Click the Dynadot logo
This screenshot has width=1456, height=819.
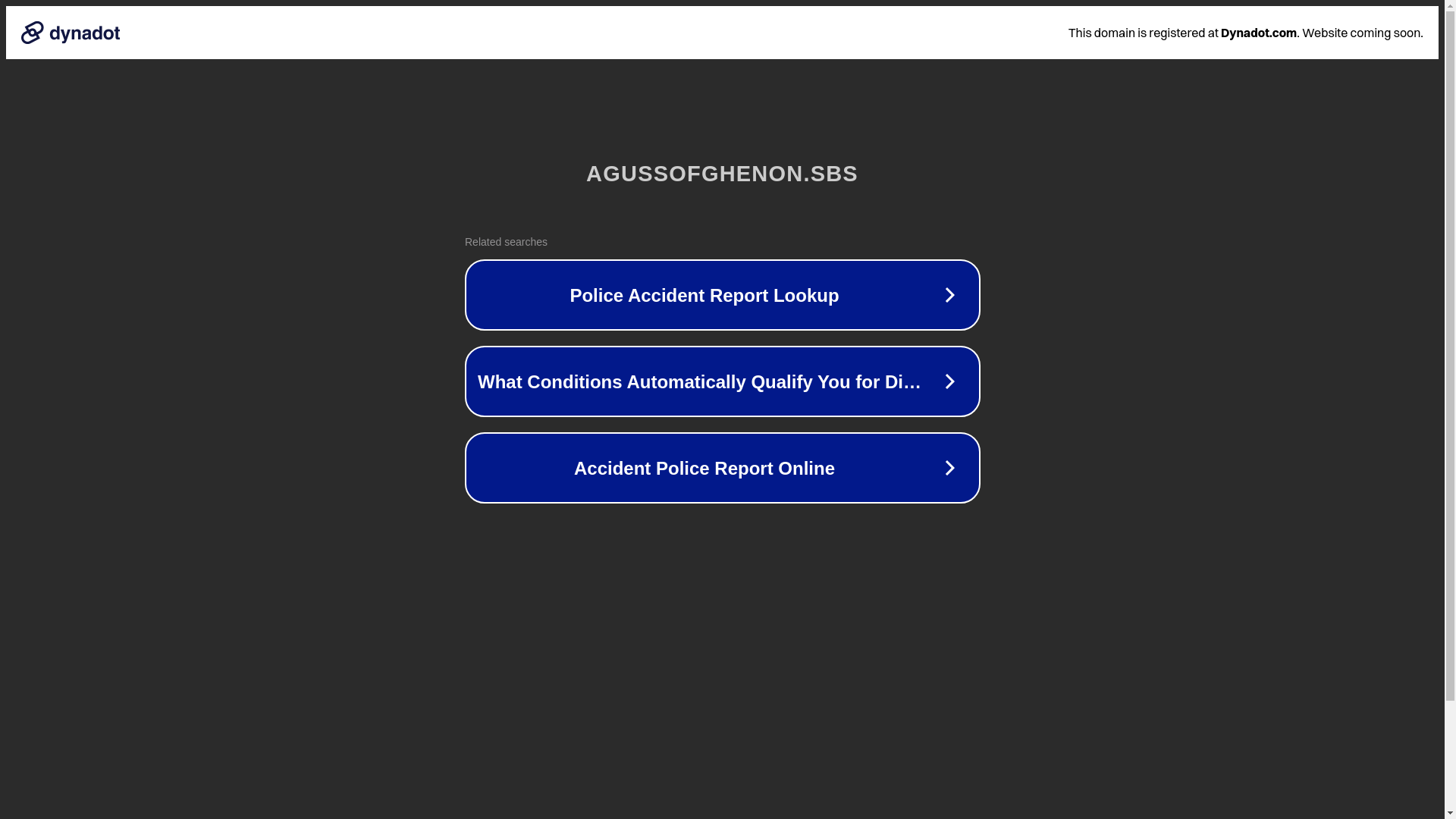[x=71, y=33]
